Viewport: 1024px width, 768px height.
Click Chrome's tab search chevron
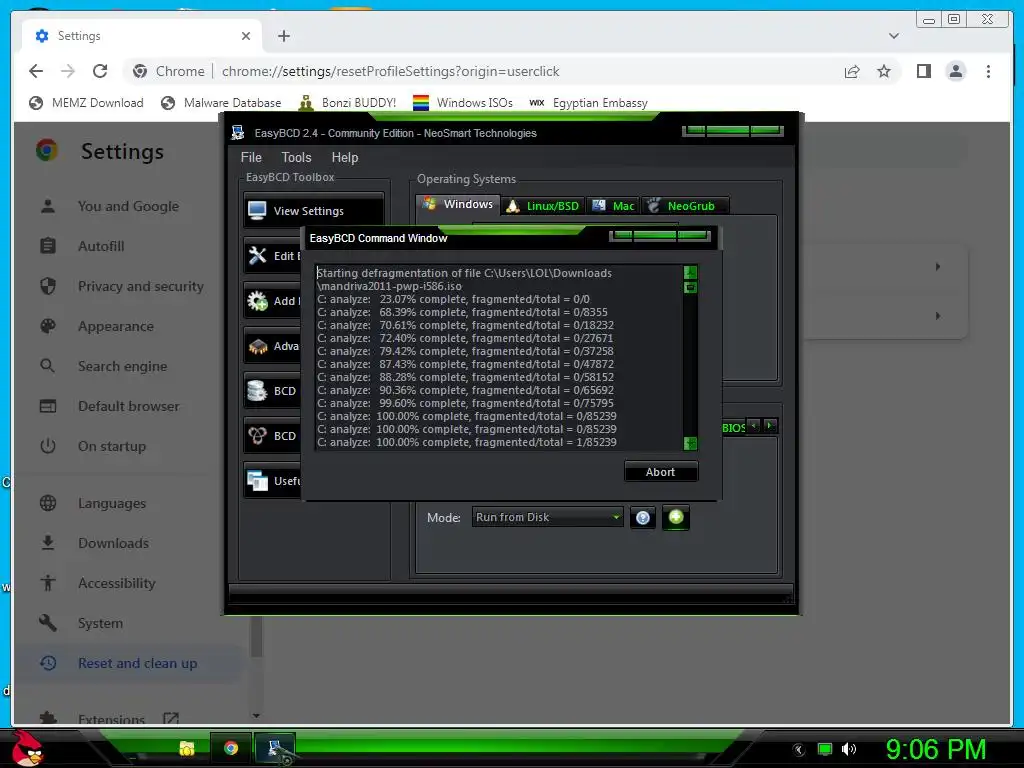coord(893,36)
